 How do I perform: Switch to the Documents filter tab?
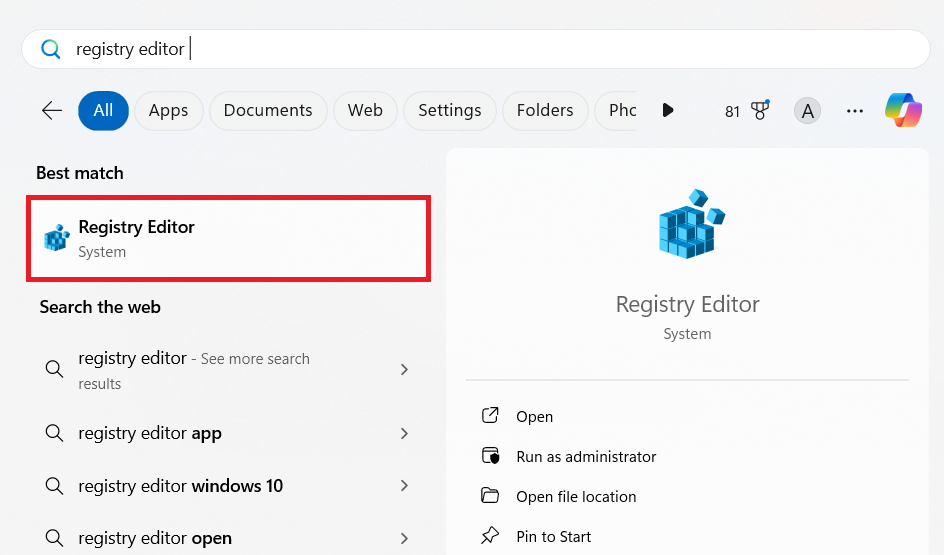268,111
